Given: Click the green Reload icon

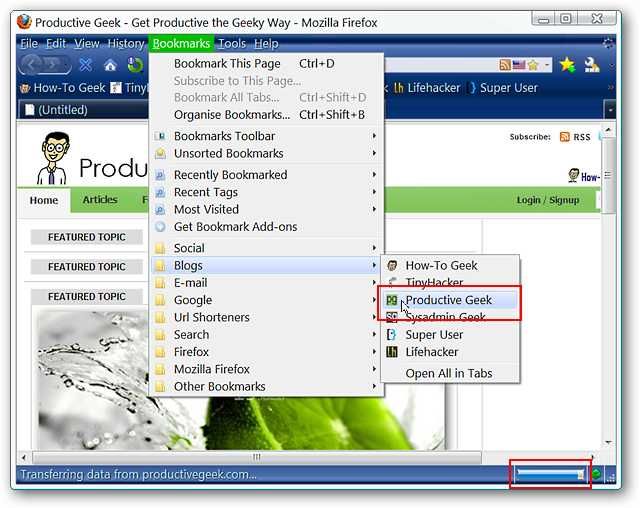Looking at the screenshot, I should point(135,65).
